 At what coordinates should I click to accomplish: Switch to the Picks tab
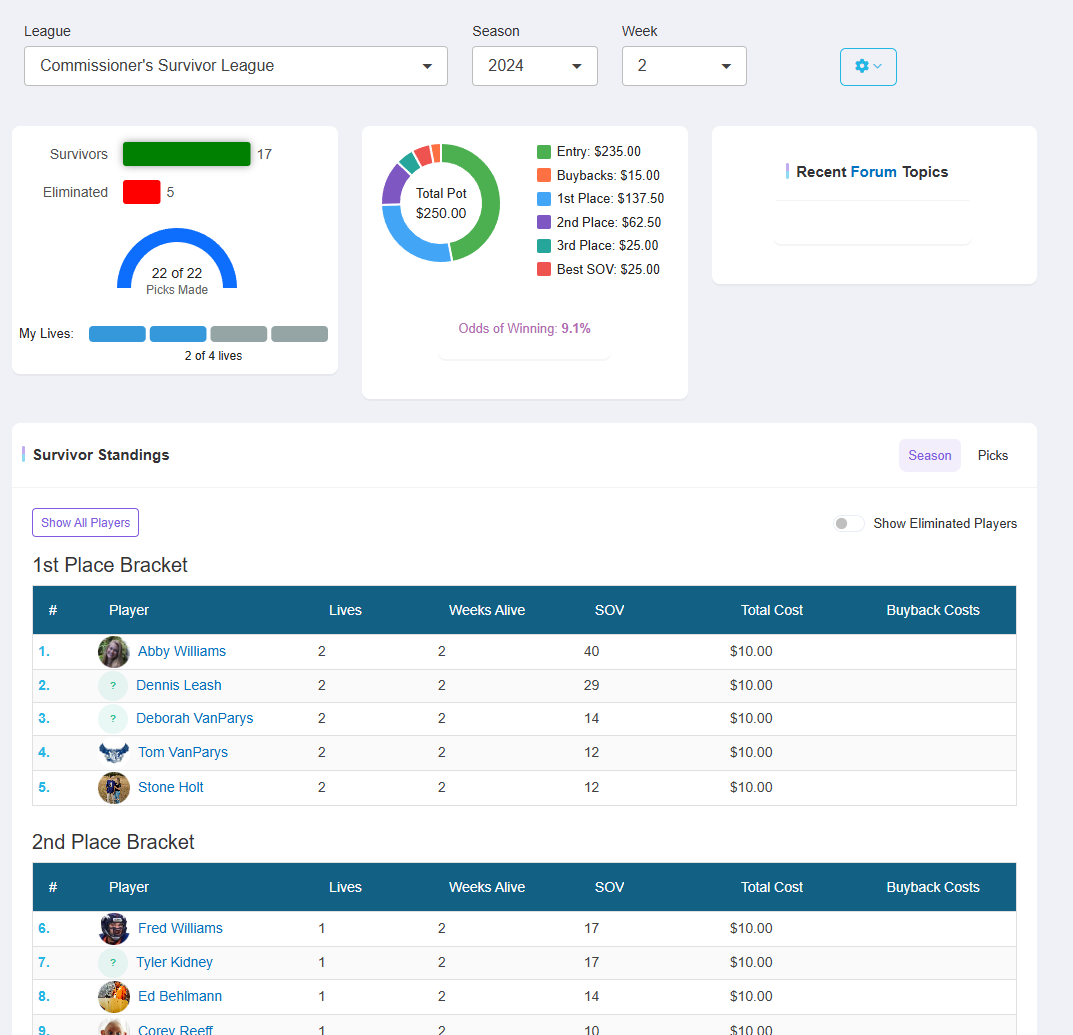tap(992, 456)
